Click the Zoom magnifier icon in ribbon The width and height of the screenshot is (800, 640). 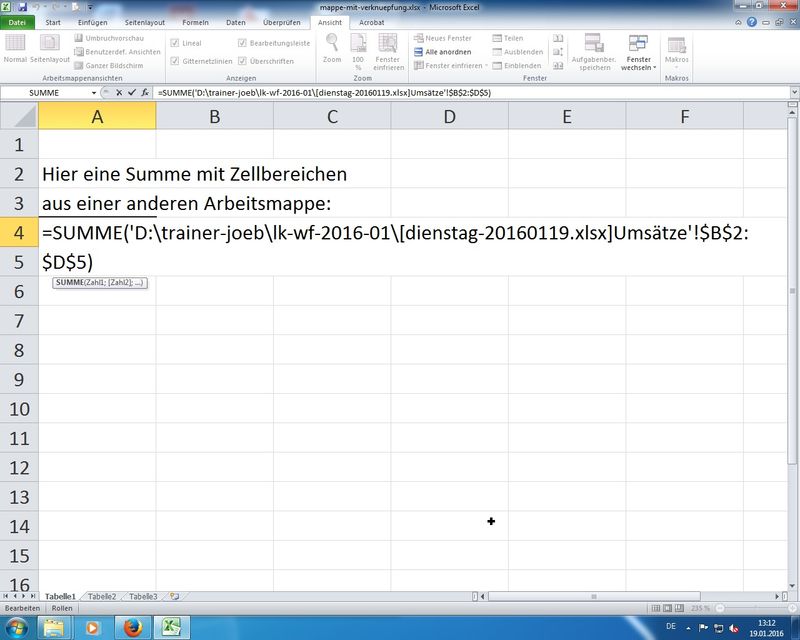tap(332, 44)
